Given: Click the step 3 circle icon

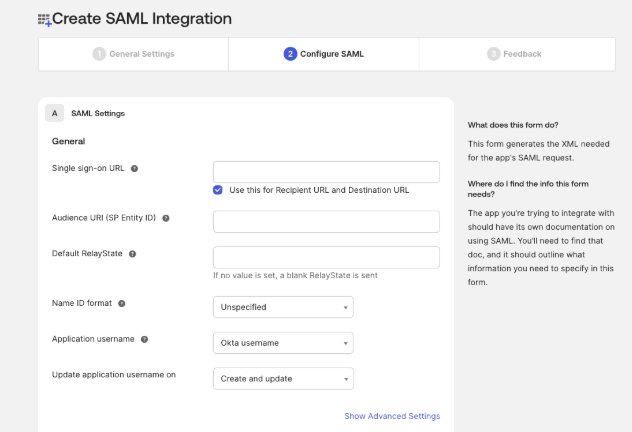Looking at the screenshot, I should 493,54.
